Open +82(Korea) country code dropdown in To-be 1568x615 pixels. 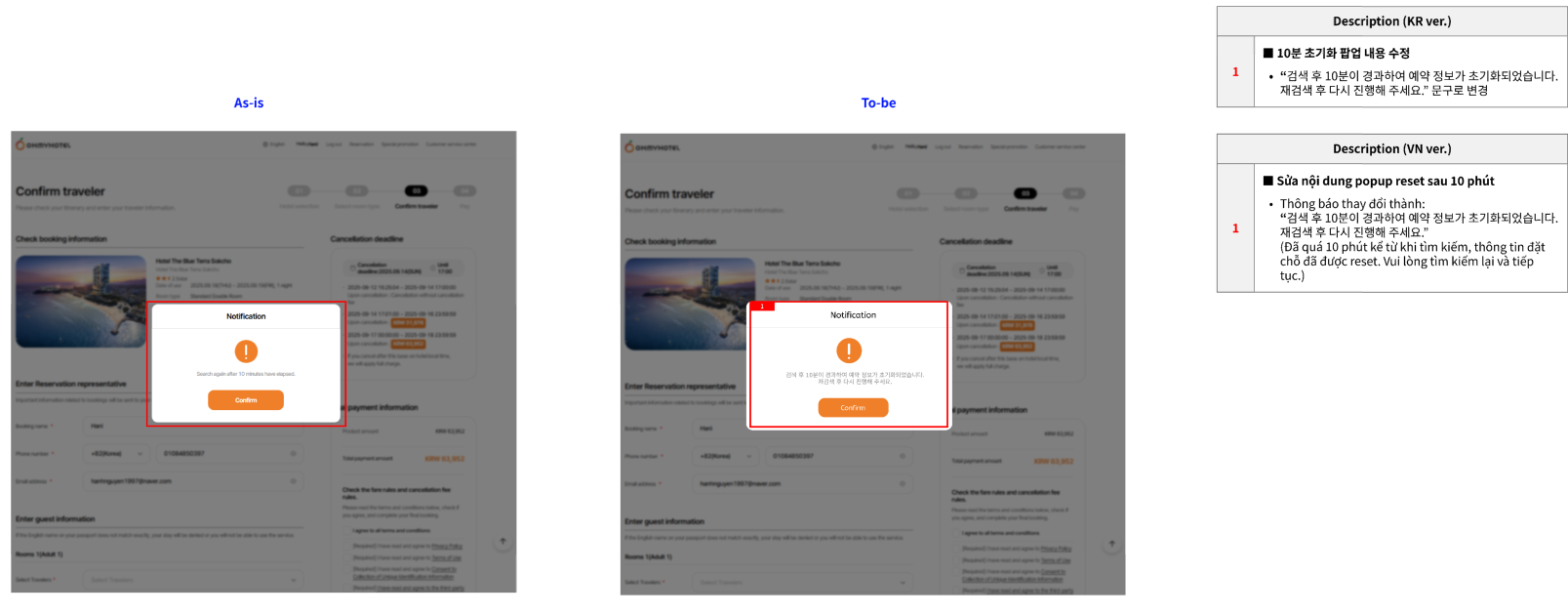pos(726,456)
